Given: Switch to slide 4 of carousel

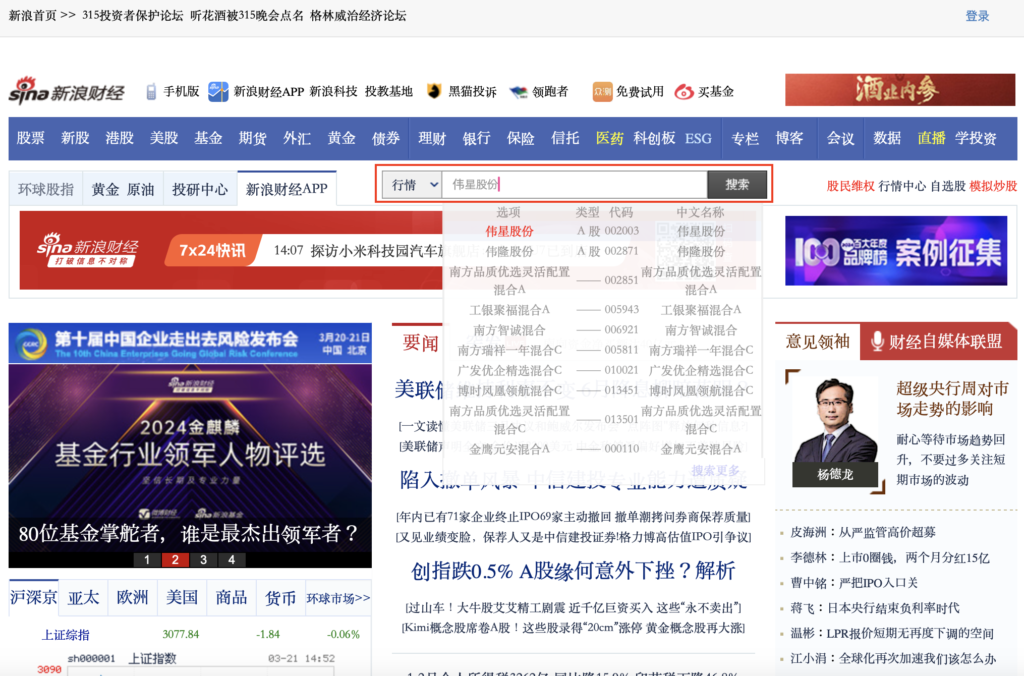Looking at the screenshot, I should pyautogui.click(x=231, y=560).
